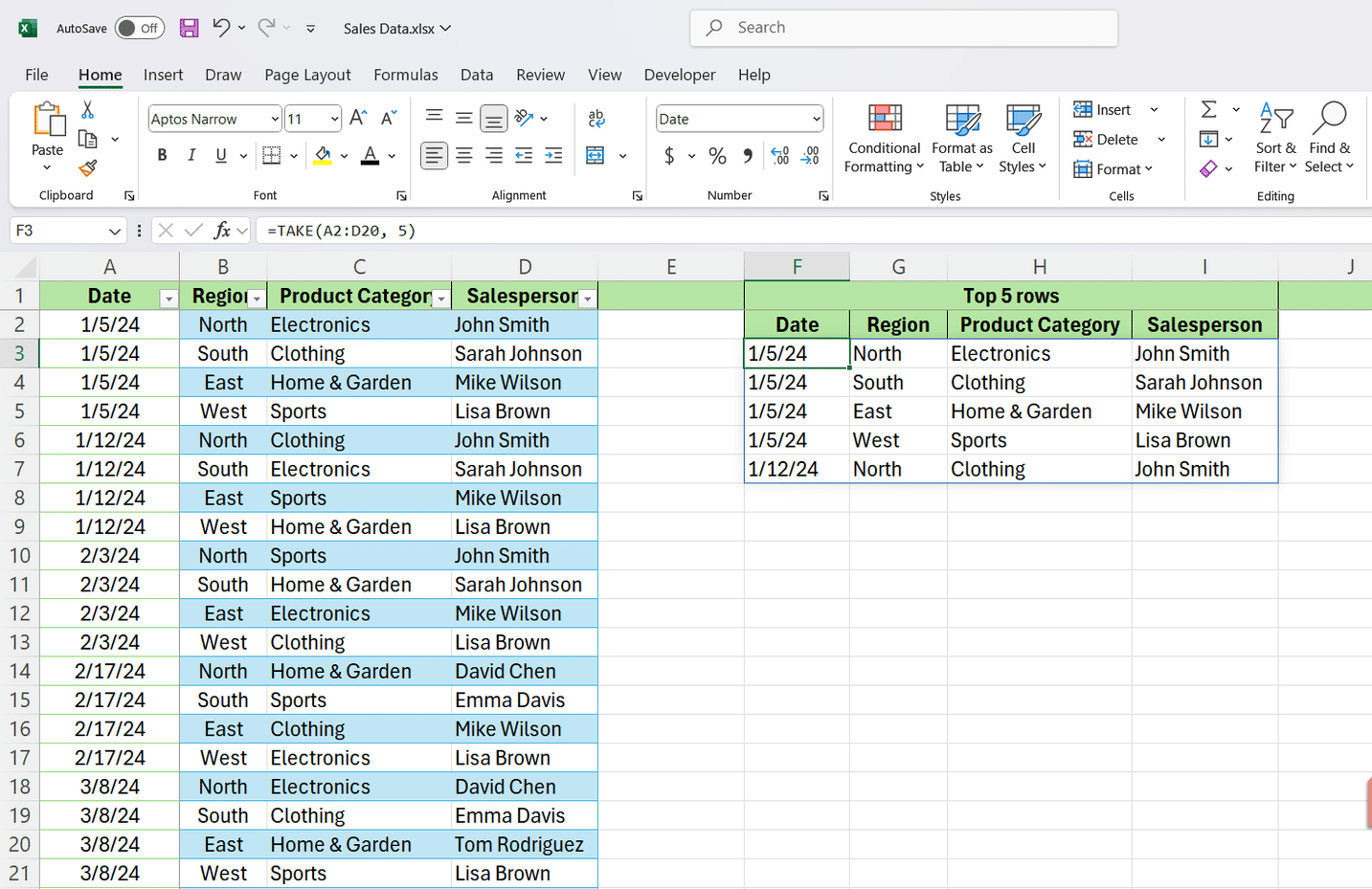Screen dimensions: 1372x889
Task: Click the Decrease Font Size icon
Action: (389, 118)
